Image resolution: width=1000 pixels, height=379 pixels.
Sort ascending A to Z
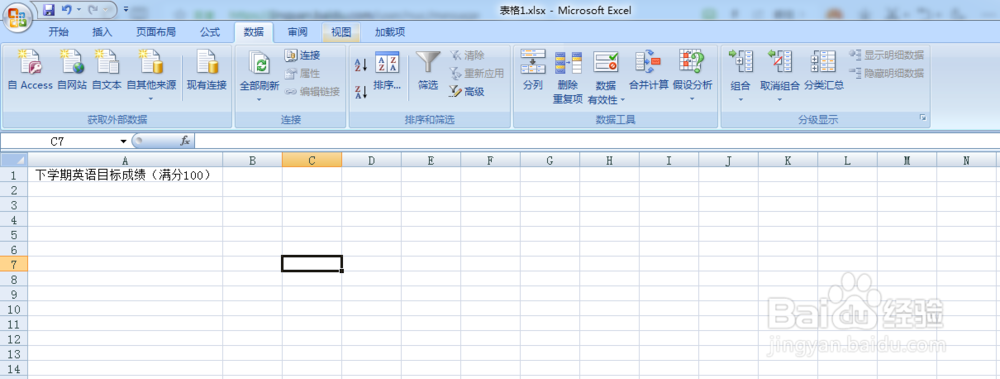pyautogui.click(x=361, y=64)
